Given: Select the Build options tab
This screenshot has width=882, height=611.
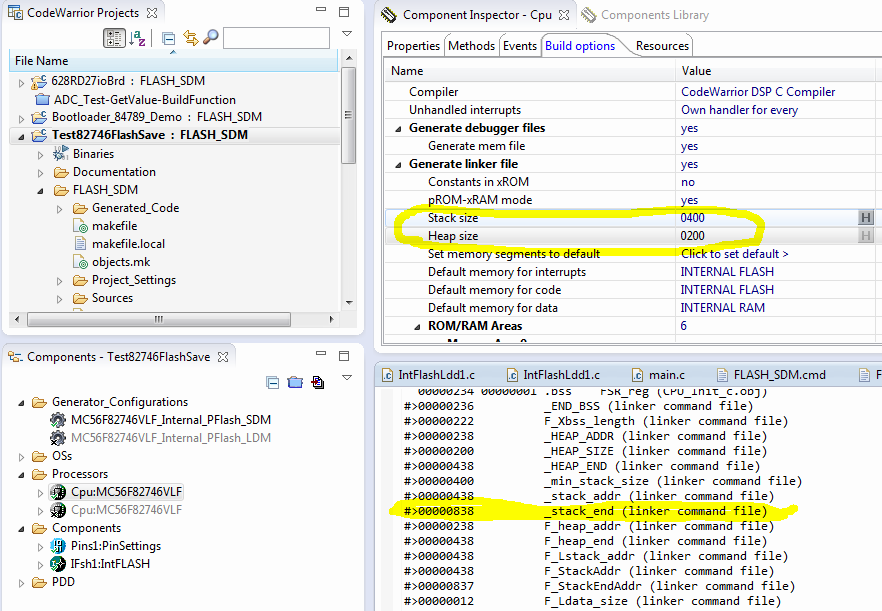Looking at the screenshot, I should pos(580,46).
